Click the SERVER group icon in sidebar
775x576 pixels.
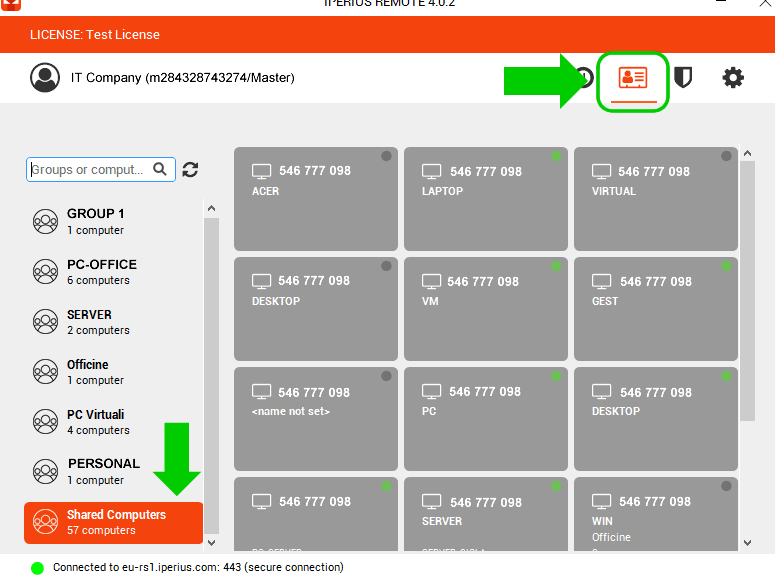[45, 321]
